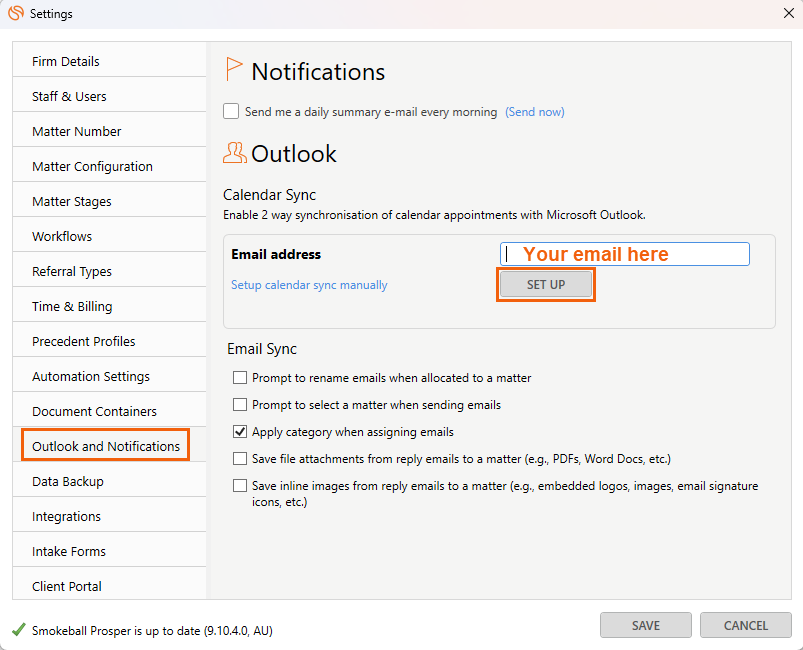This screenshot has height=650, width=803.
Task: Open Intake Forms settings
Action: [110, 551]
